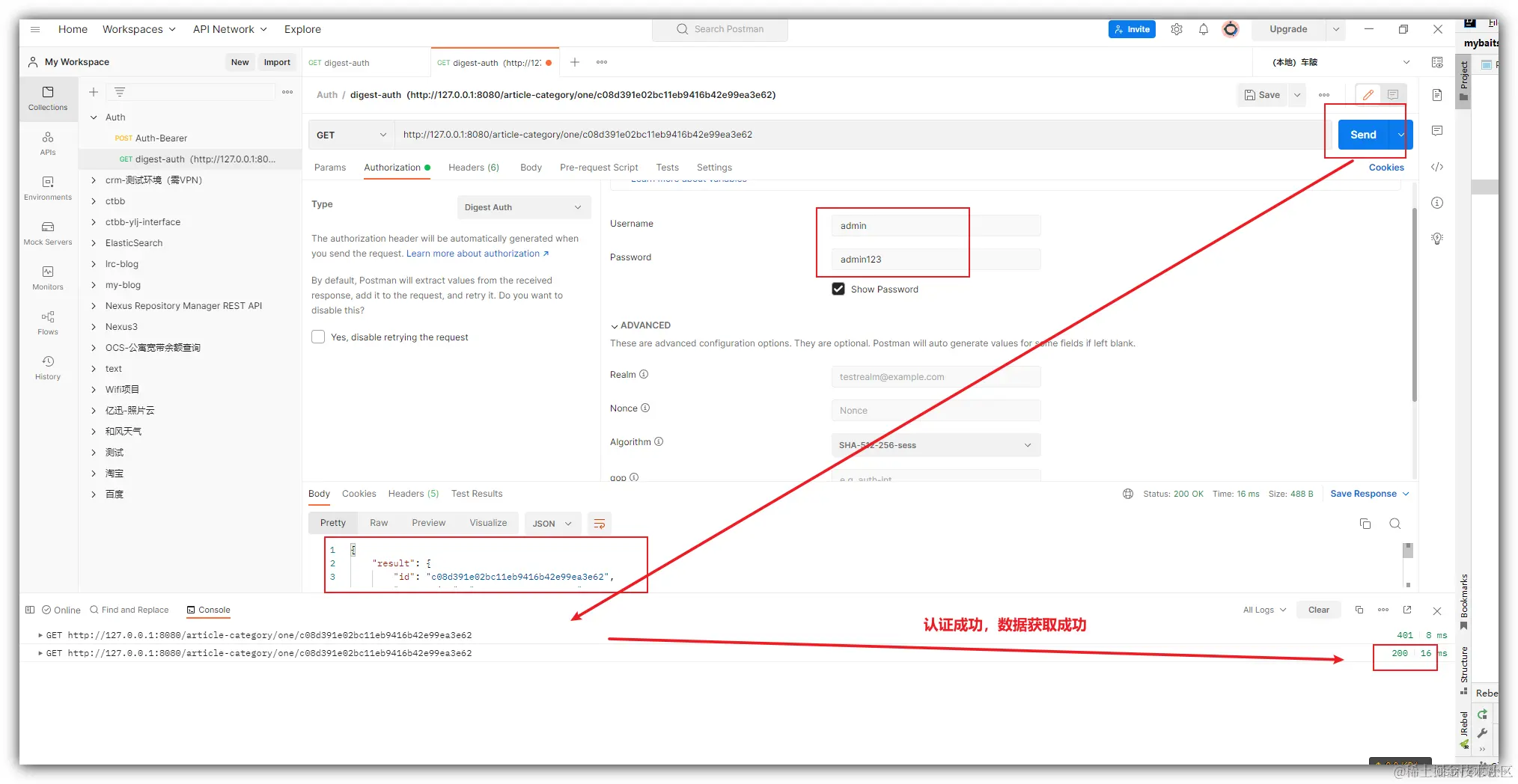Check 'Yes, disable retrying the request'

pyautogui.click(x=318, y=337)
